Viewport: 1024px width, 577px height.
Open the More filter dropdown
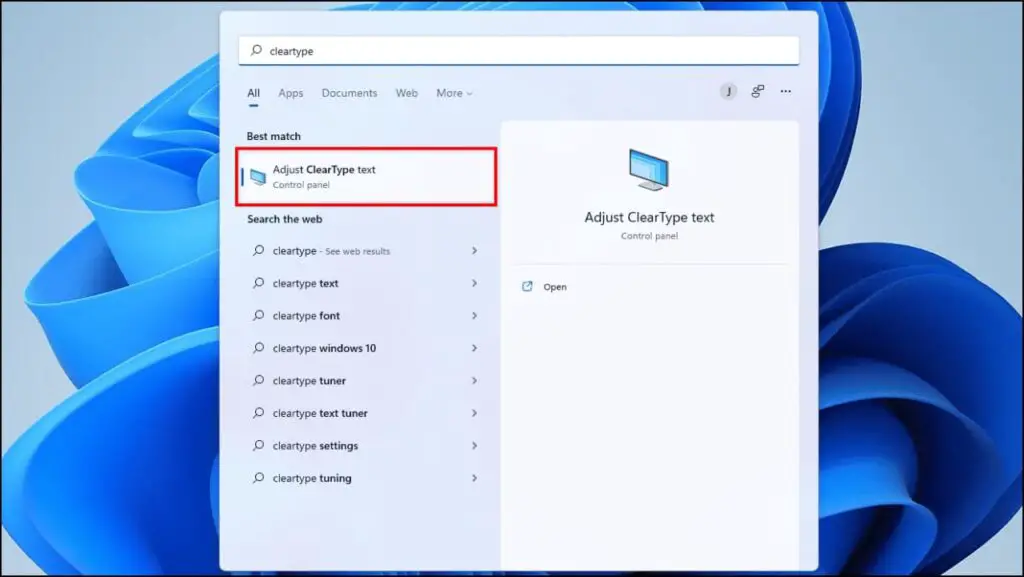pyautogui.click(x=454, y=93)
